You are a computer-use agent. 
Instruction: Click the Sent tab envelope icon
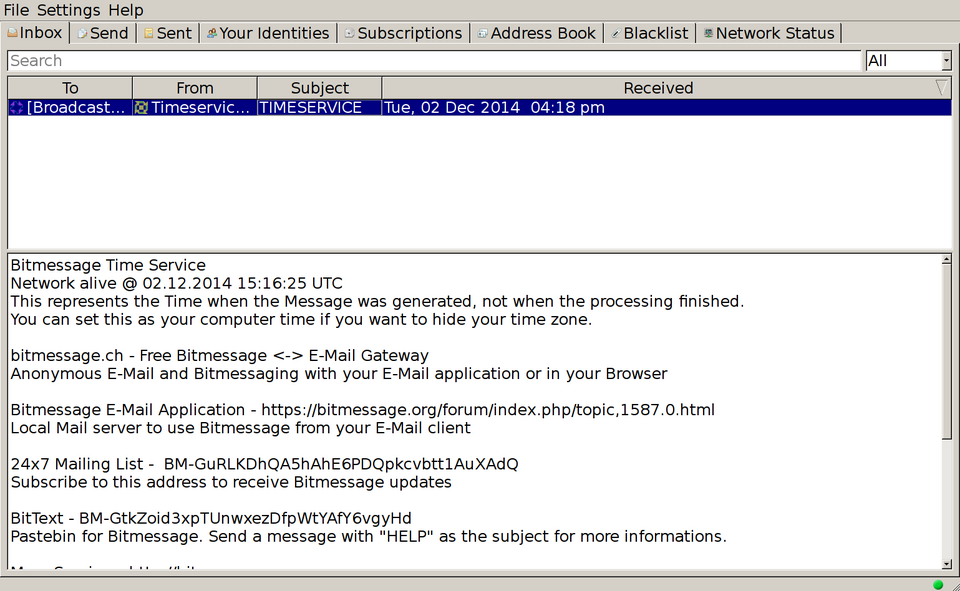coord(150,32)
